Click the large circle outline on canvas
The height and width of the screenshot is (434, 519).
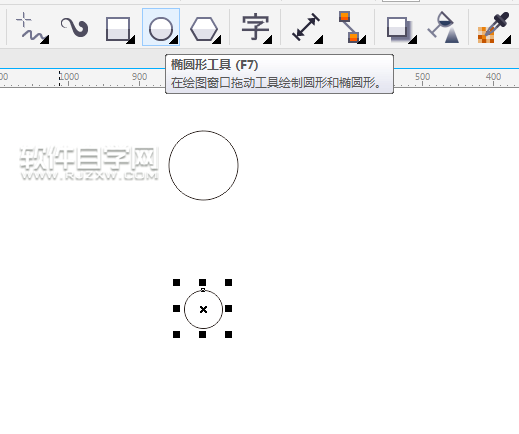[203, 131]
